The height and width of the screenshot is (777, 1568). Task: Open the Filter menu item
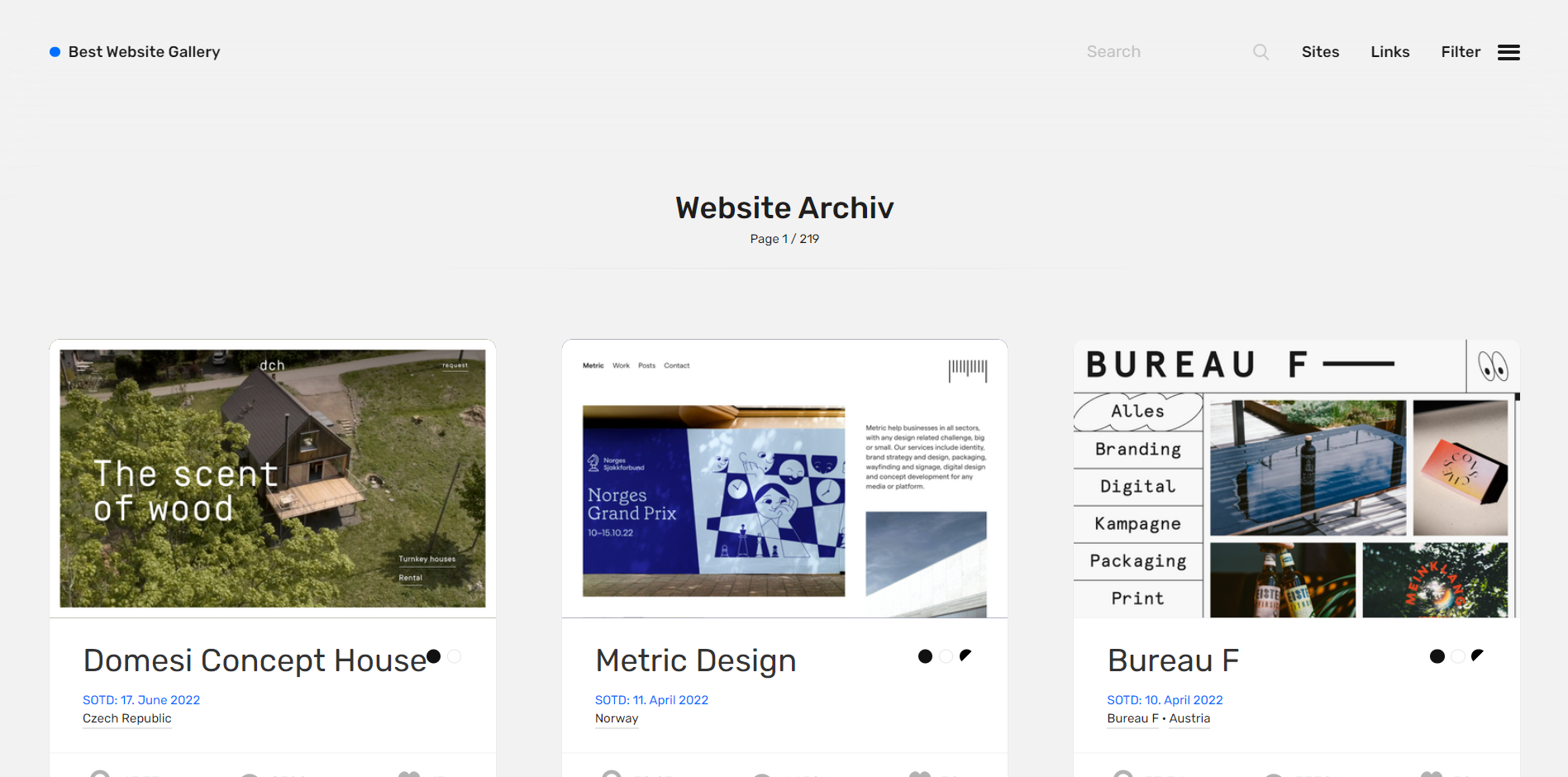pos(1461,52)
